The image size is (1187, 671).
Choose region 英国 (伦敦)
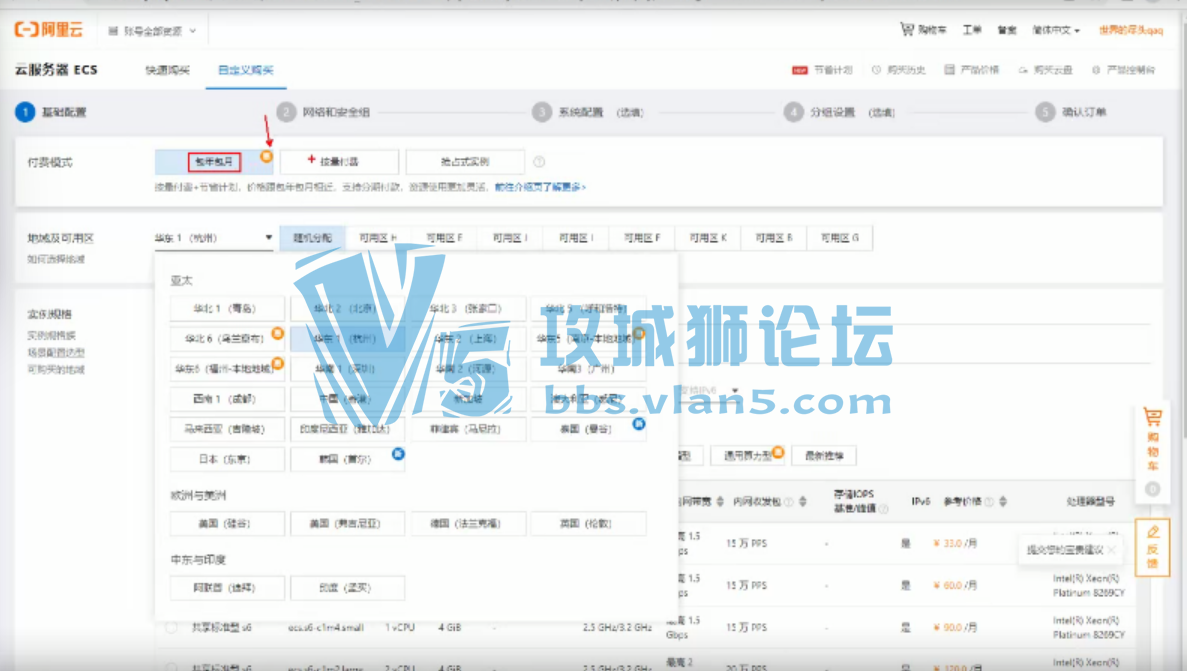tap(588, 523)
